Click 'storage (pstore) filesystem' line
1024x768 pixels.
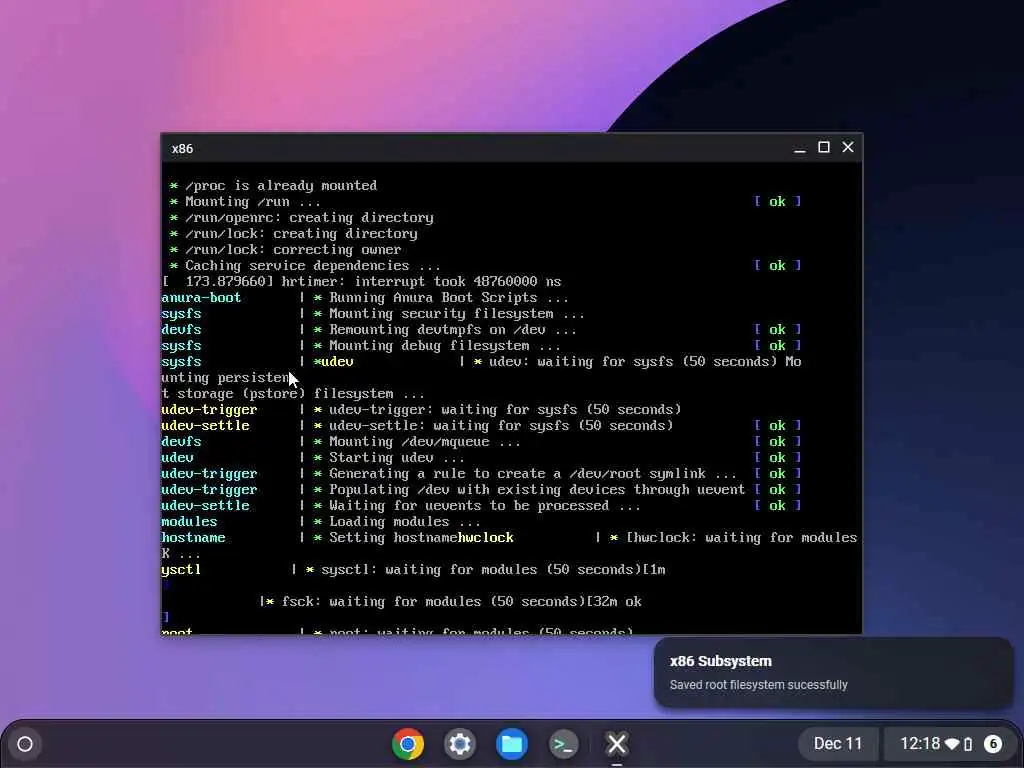pyautogui.click(x=293, y=394)
